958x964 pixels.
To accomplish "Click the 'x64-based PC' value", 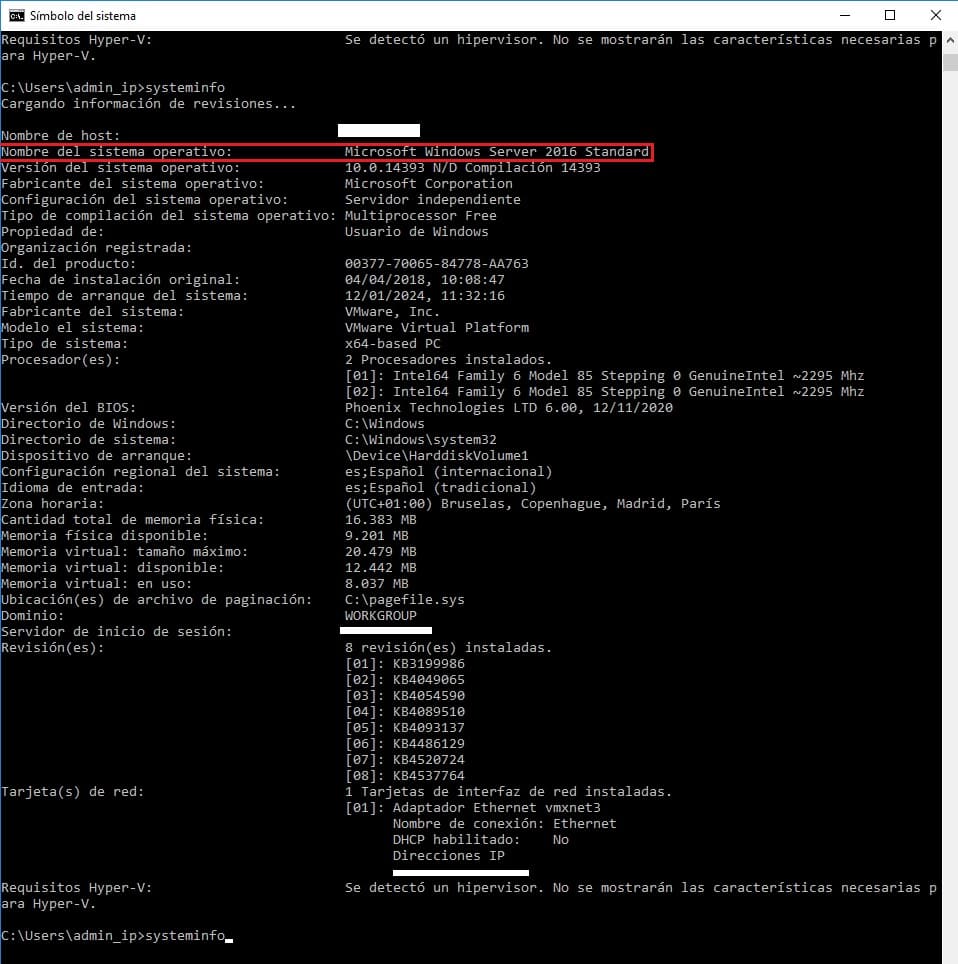I will [392, 343].
